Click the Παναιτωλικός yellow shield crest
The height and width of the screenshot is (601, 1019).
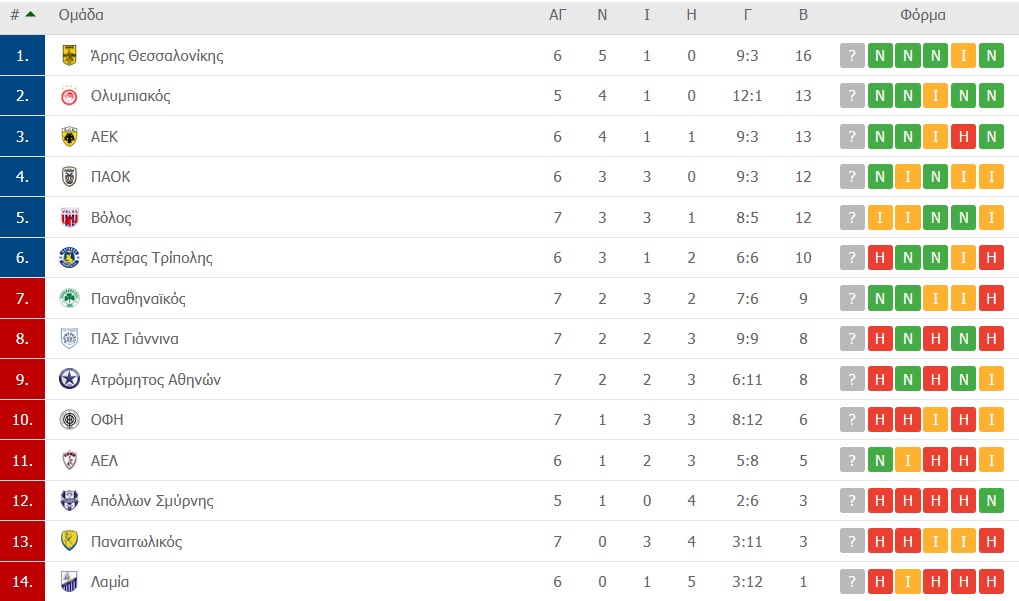[69, 541]
